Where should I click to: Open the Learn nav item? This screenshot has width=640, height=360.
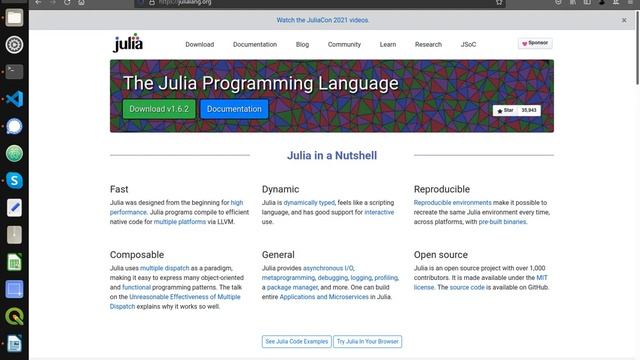388,44
